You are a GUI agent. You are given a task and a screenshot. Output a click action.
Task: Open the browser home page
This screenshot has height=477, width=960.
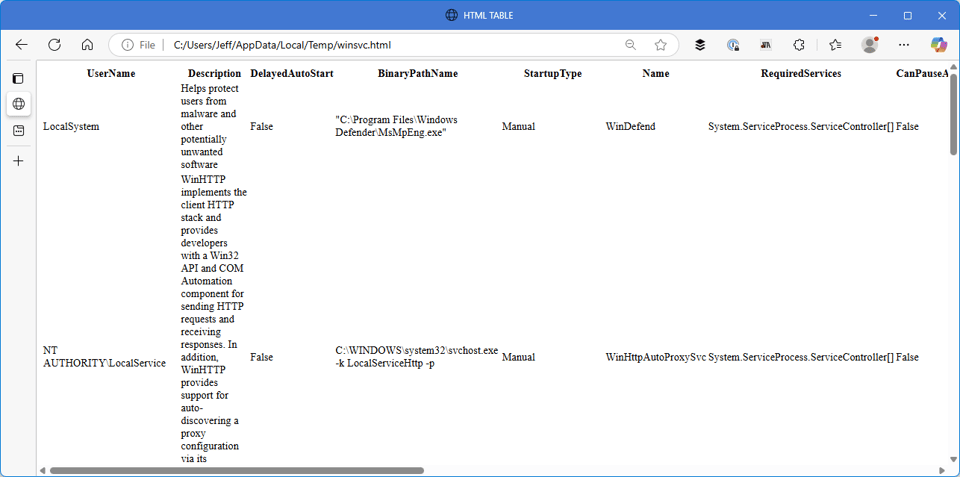pos(87,45)
